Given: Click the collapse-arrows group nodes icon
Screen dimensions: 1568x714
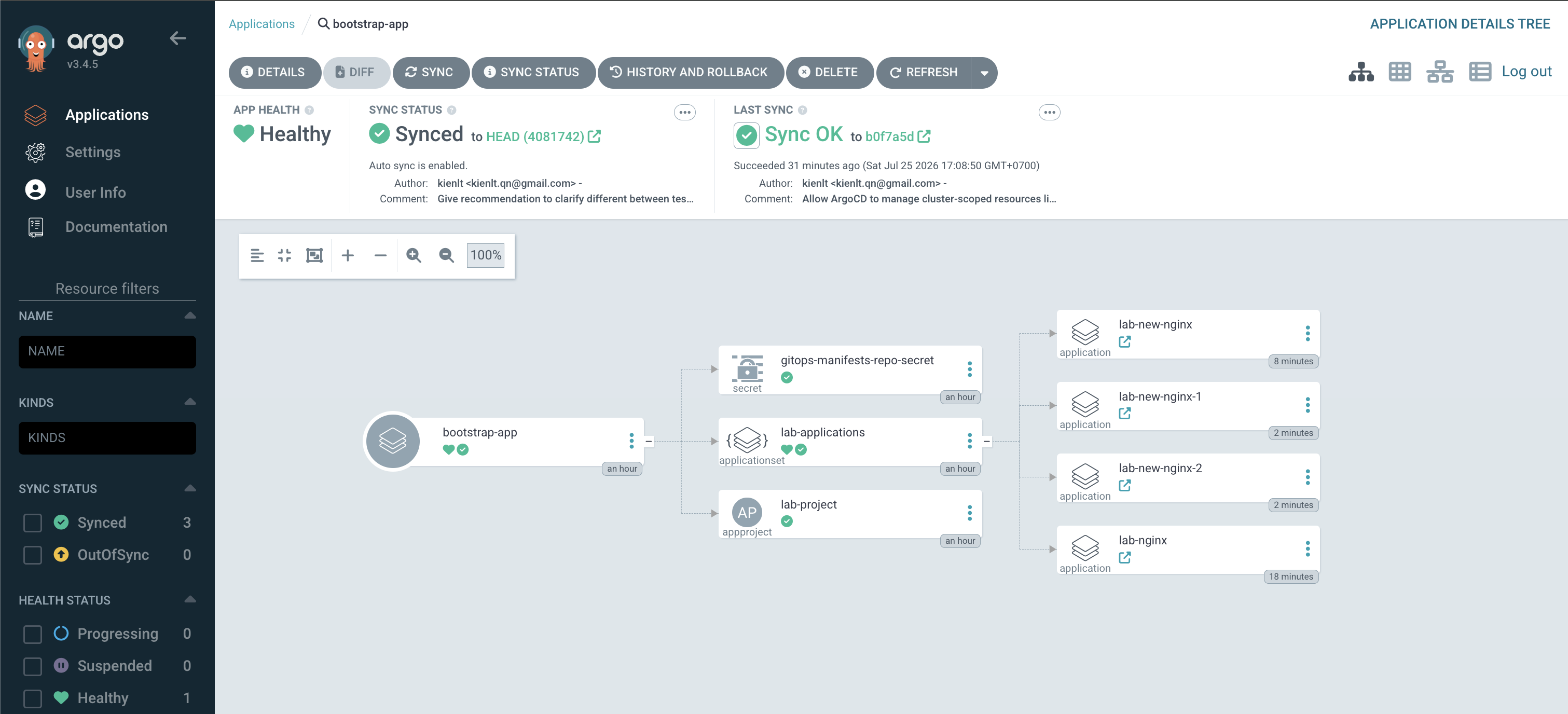Looking at the screenshot, I should click(x=284, y=256).
